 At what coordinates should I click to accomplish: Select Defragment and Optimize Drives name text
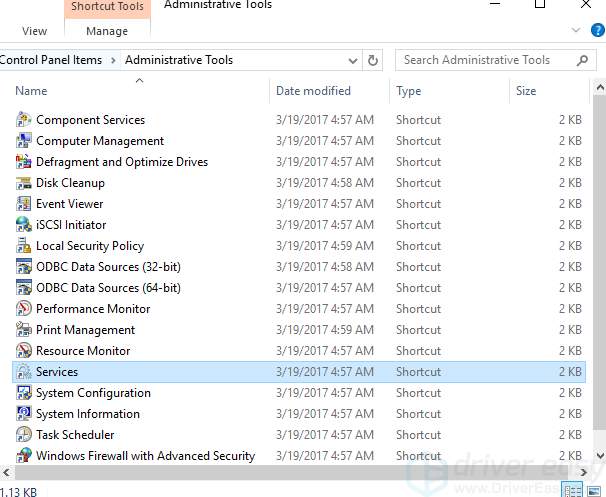pos(122,162)
